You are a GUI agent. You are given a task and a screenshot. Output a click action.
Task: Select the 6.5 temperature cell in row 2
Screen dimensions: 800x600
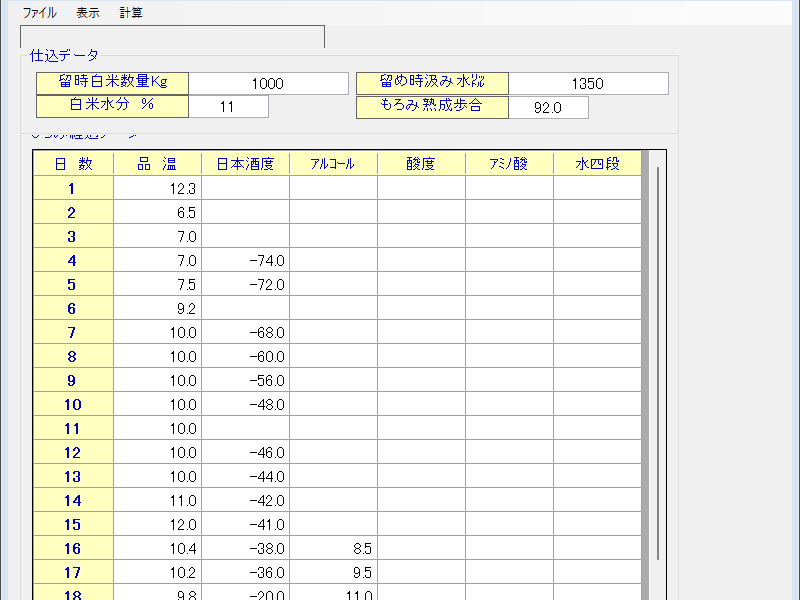coord(158,212)
